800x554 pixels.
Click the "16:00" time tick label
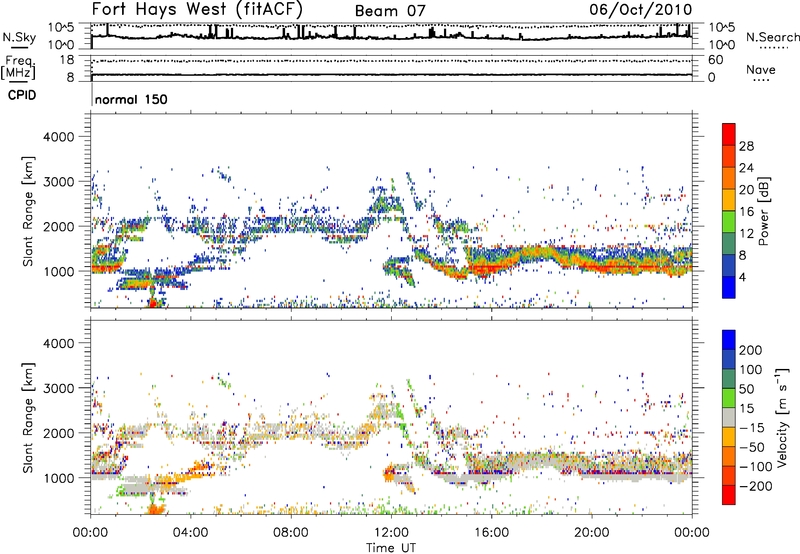pos(492,533)
